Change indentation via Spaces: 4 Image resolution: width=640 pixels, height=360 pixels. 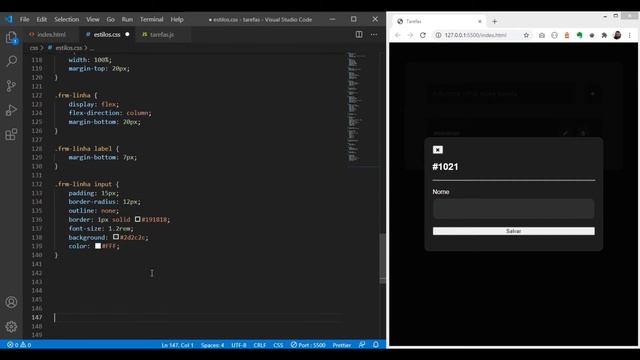coord(212,345)
